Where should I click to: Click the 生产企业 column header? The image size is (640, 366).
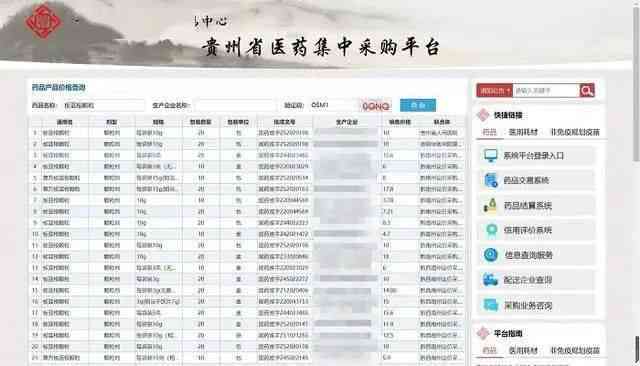pos(347,122)
